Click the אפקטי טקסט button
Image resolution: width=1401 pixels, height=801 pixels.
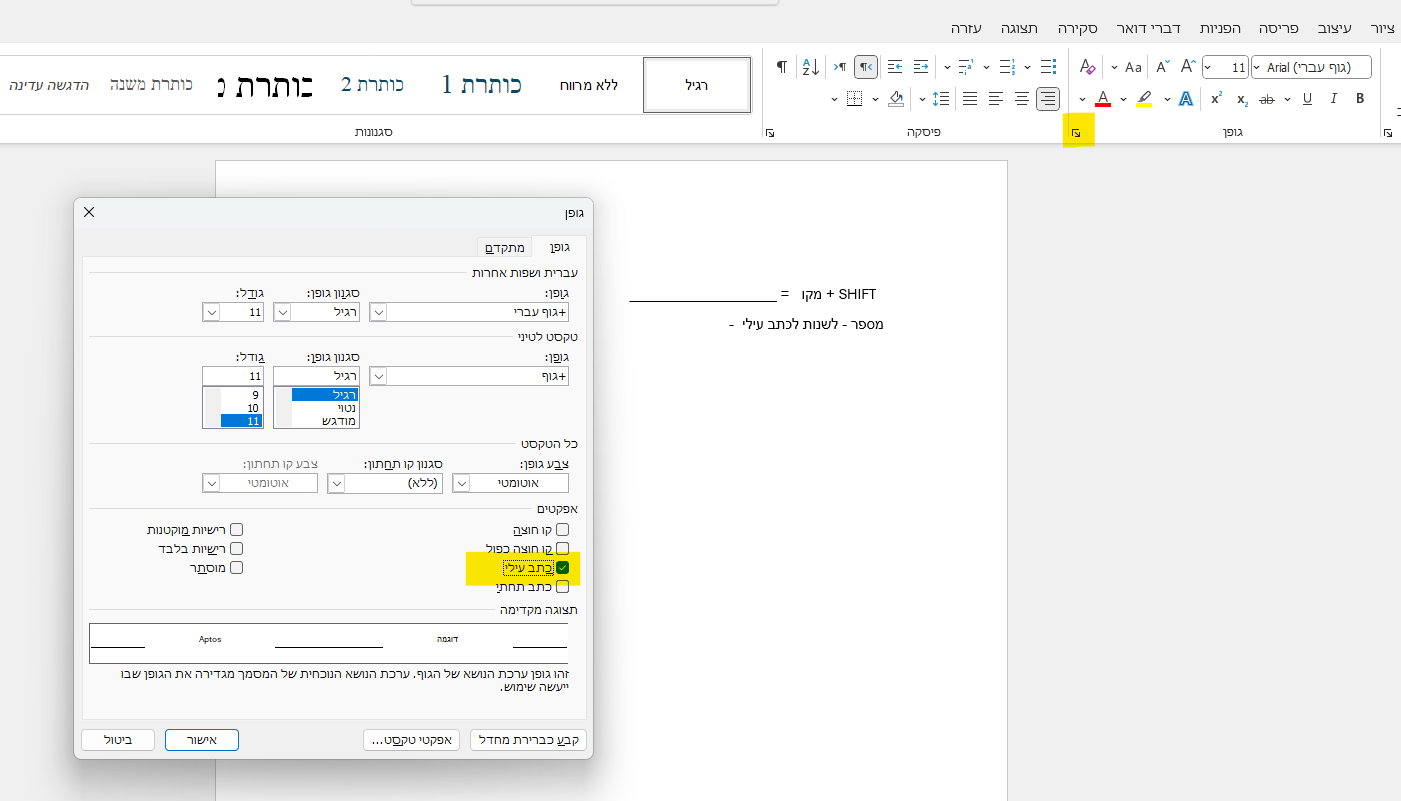tap(410, 740)
